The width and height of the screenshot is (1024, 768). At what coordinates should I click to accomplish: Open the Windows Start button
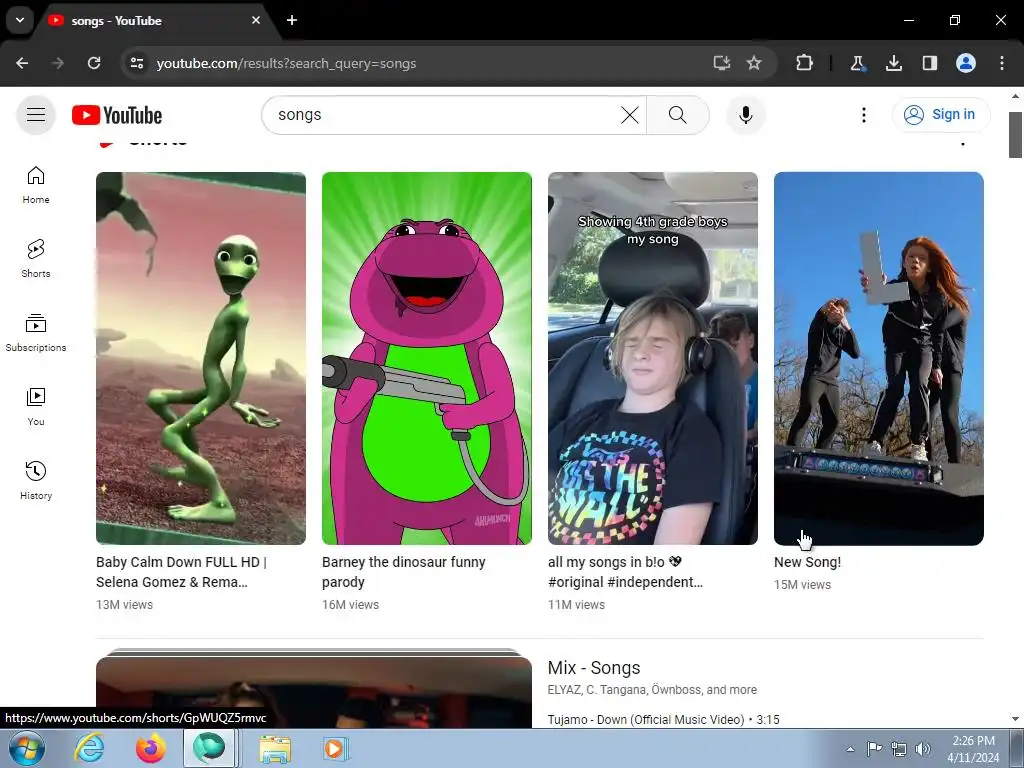point(27,748)
